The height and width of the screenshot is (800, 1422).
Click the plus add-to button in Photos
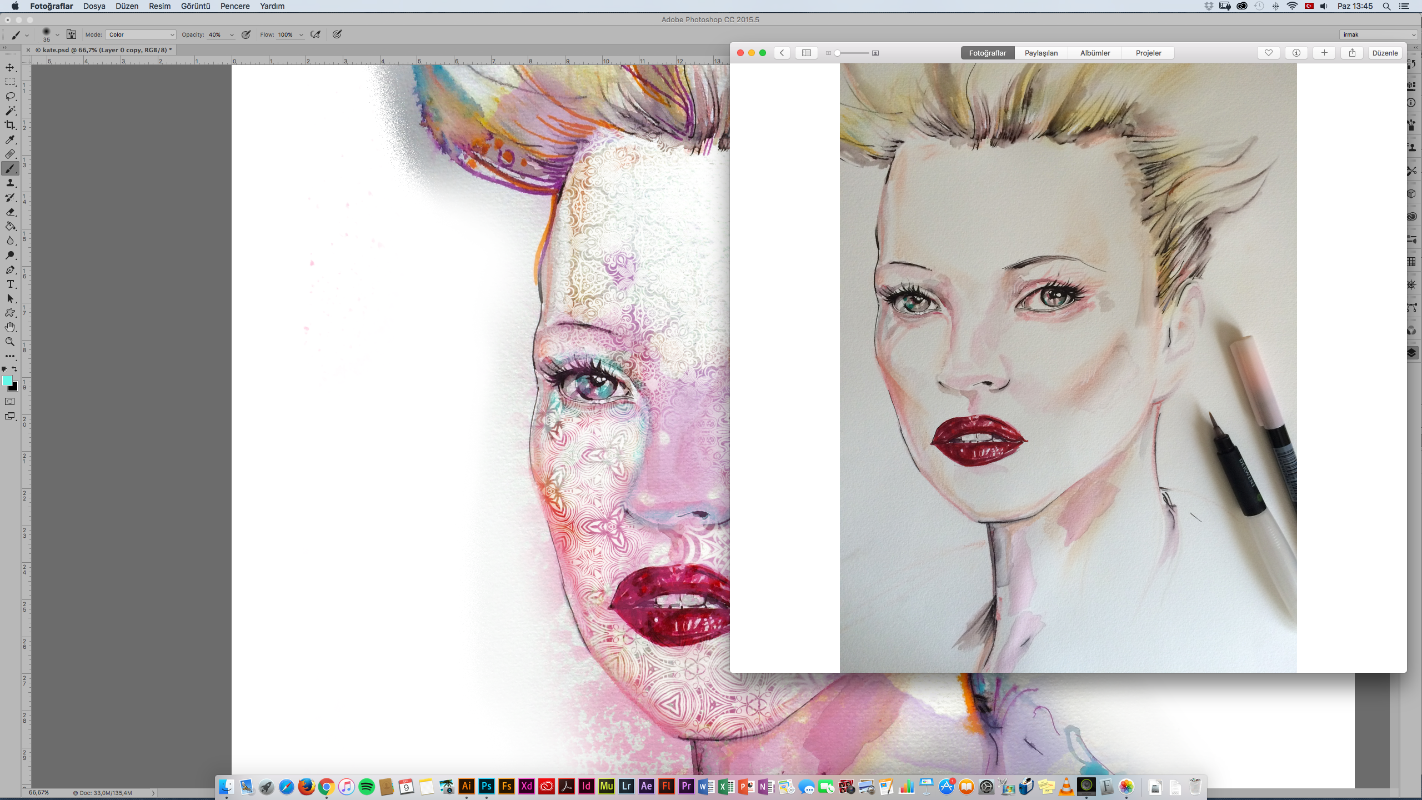(x=1324, y=53)
